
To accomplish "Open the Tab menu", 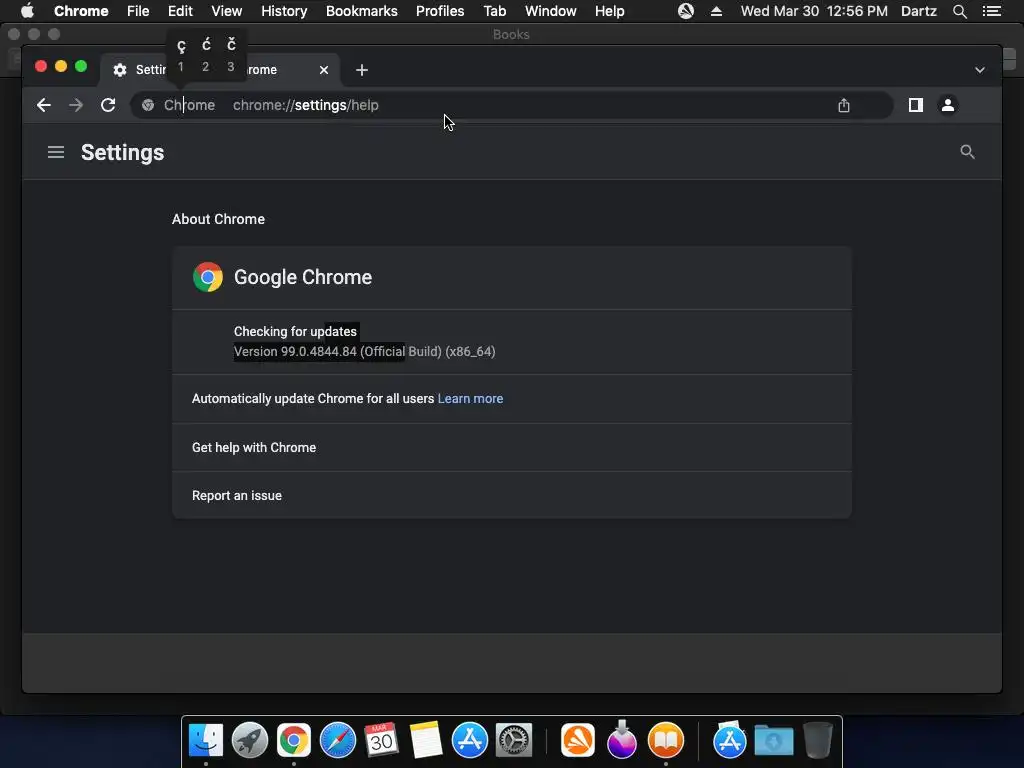I will (x=495, y=11).
